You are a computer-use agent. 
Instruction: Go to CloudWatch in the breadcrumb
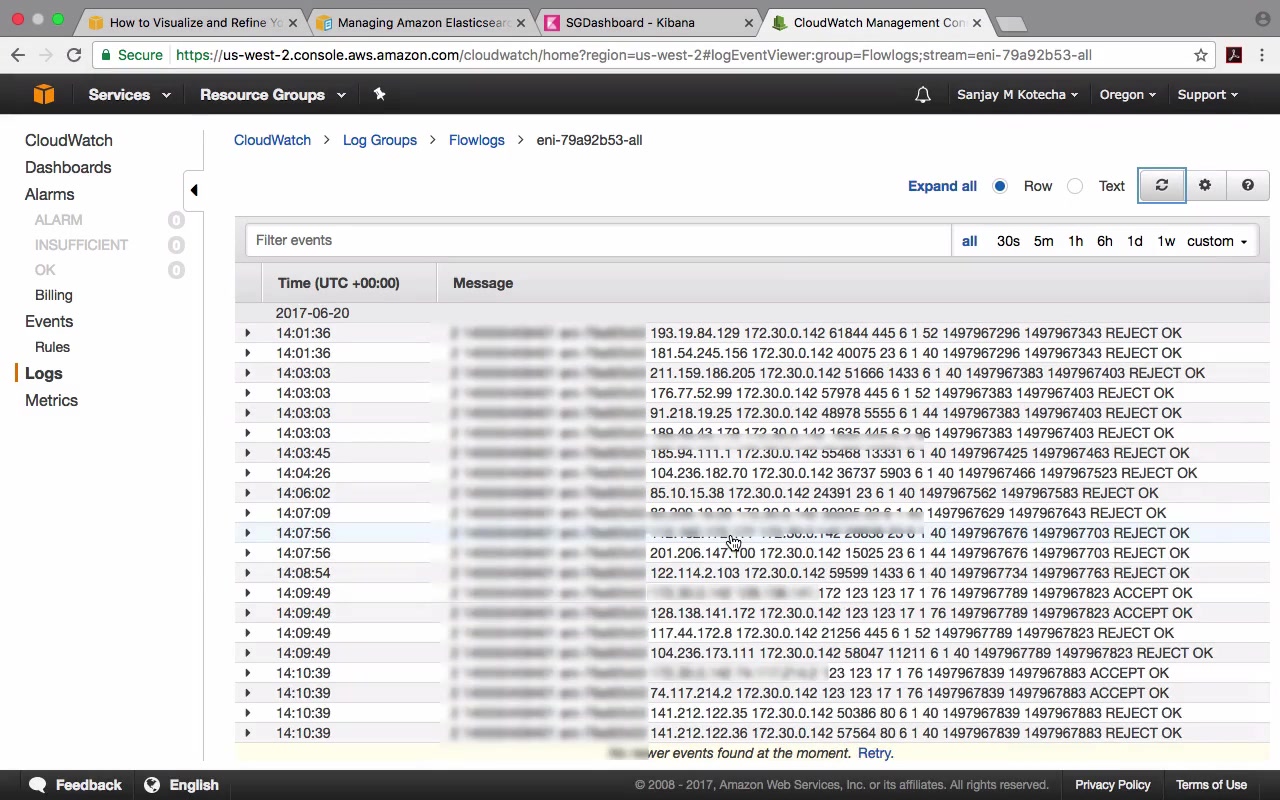click(x=272, y=140)
